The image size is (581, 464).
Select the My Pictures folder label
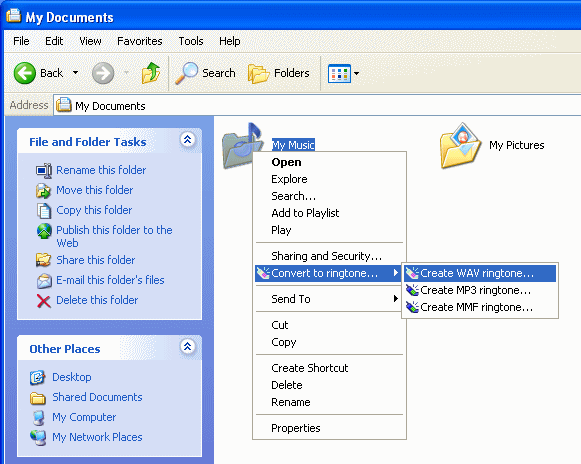517,145
